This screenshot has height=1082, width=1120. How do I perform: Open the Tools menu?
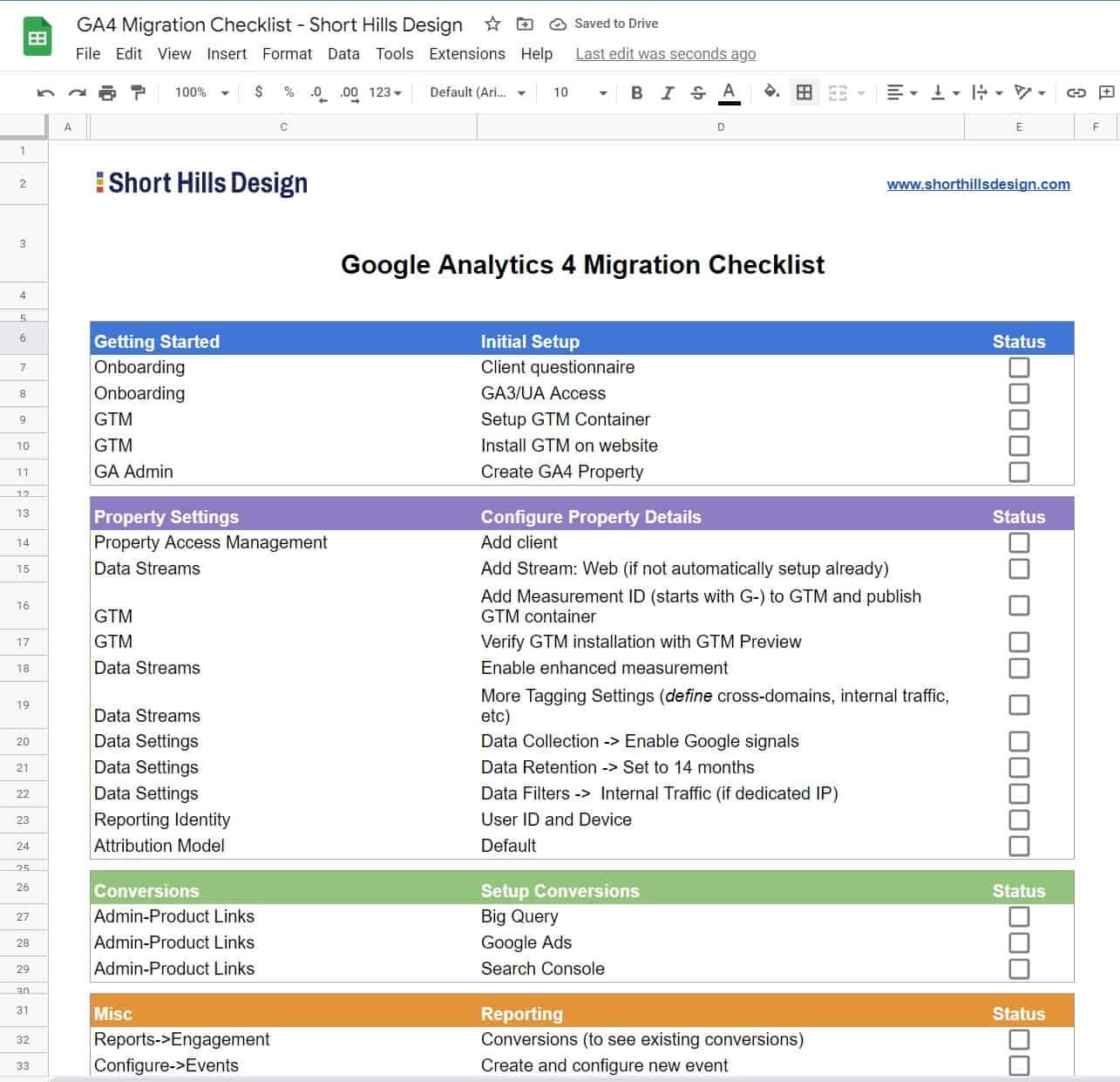[x=394, y=54]
